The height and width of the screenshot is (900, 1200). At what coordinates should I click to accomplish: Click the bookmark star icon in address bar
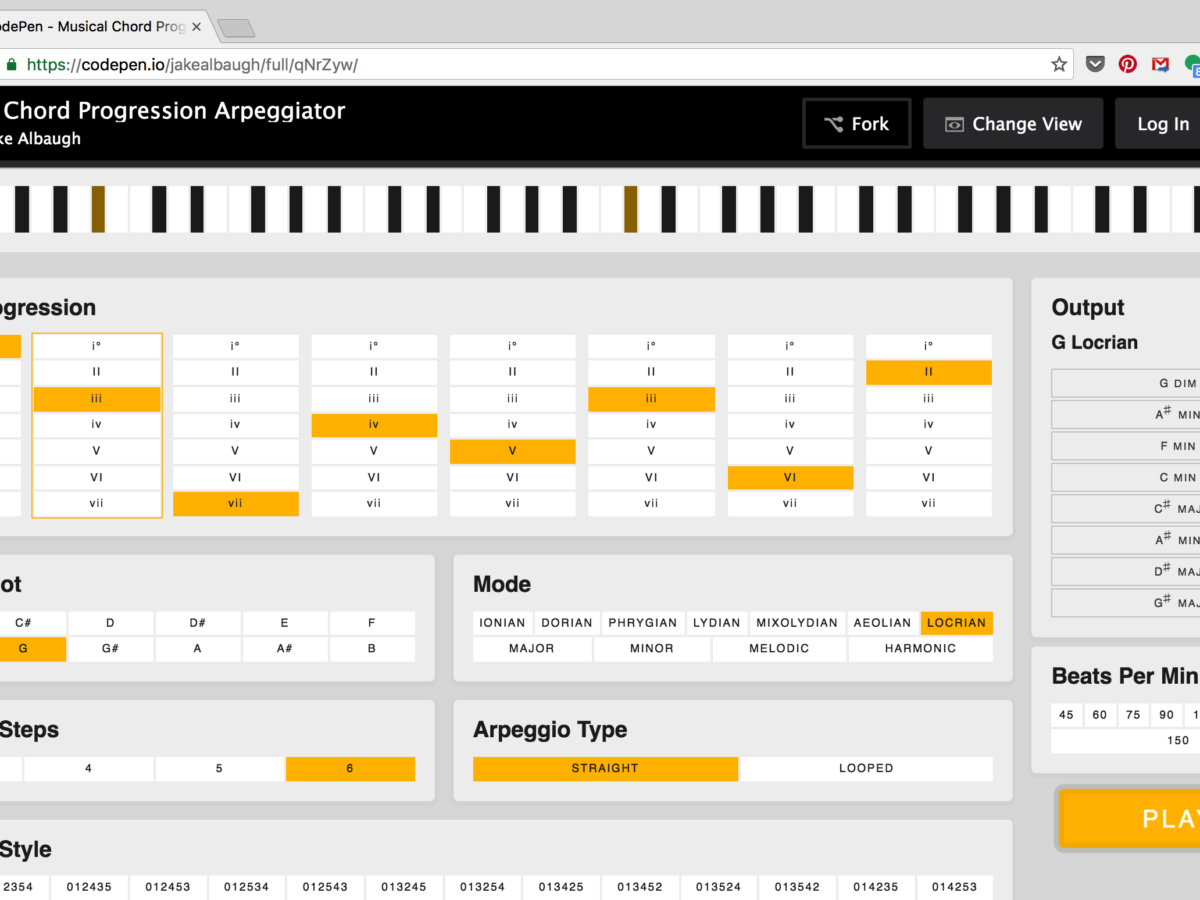pos(1059,65)
